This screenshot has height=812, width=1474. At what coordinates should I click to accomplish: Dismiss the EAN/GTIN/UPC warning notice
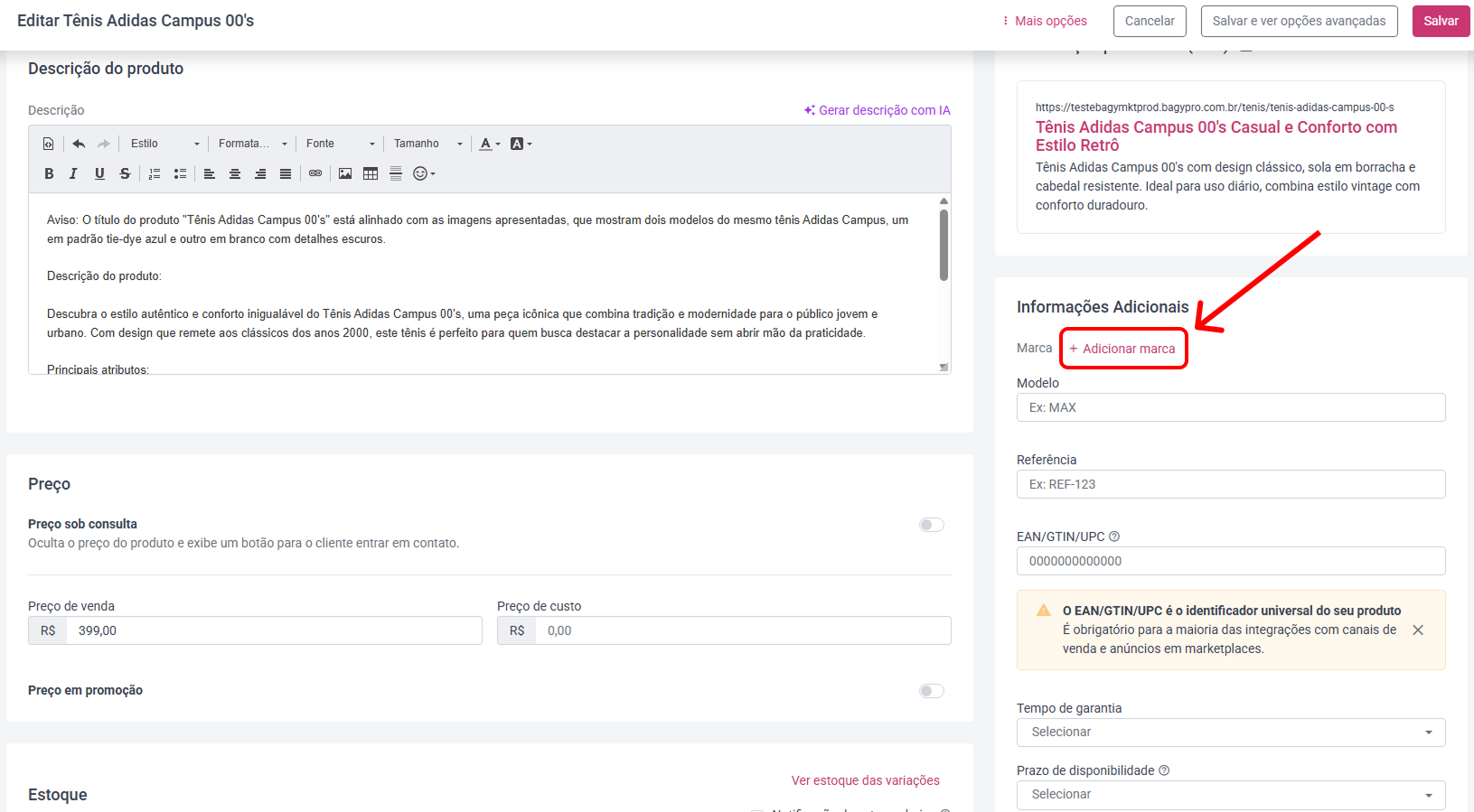point(1418,630)
